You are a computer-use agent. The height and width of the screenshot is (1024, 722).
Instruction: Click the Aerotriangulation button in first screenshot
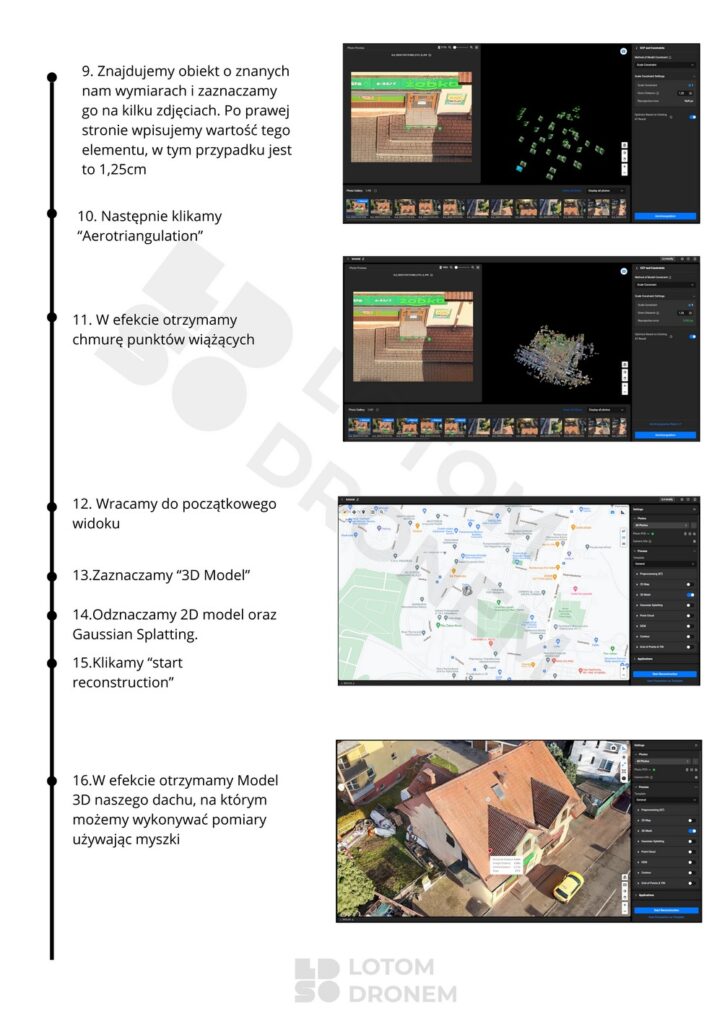[x=665, y=216]
